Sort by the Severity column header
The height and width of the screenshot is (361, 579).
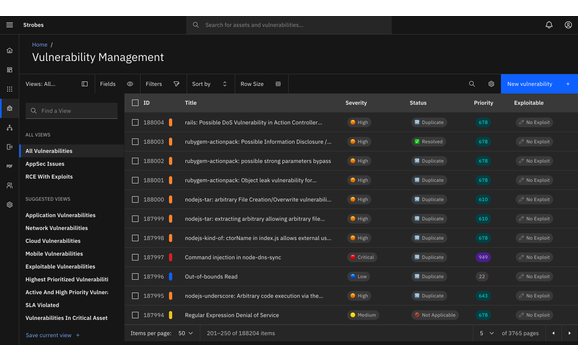(x=356, y=103)
